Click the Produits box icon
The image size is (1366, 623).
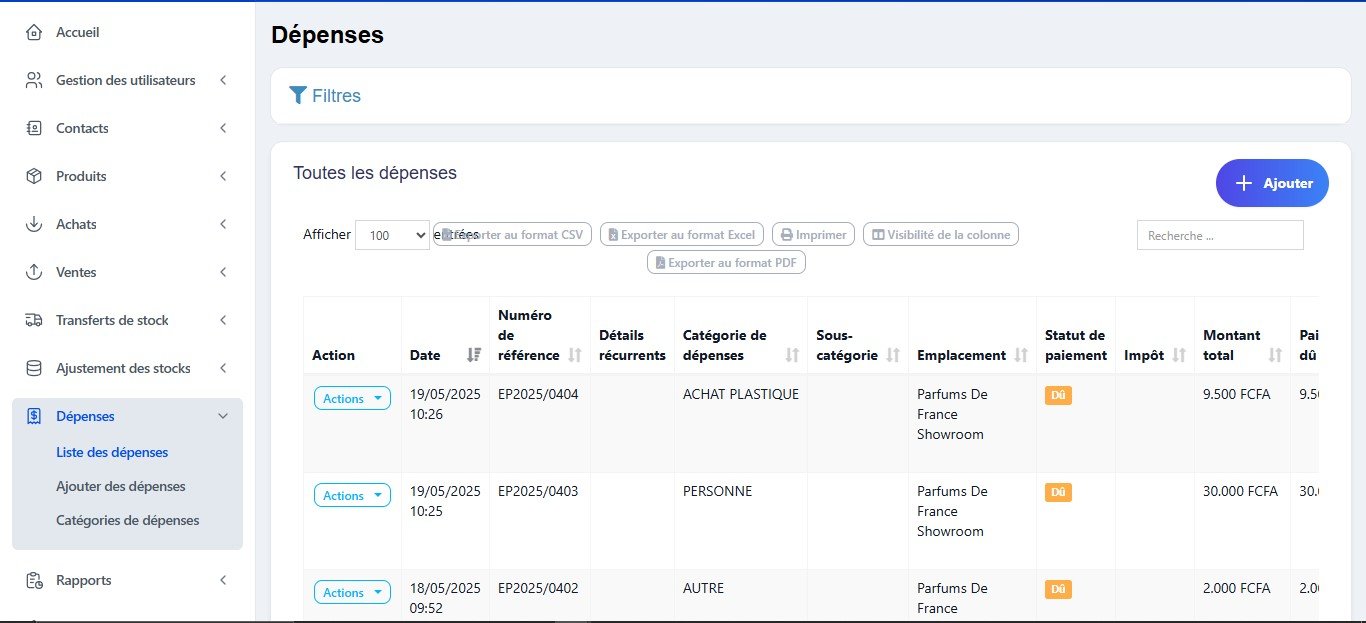pos(34,176)
